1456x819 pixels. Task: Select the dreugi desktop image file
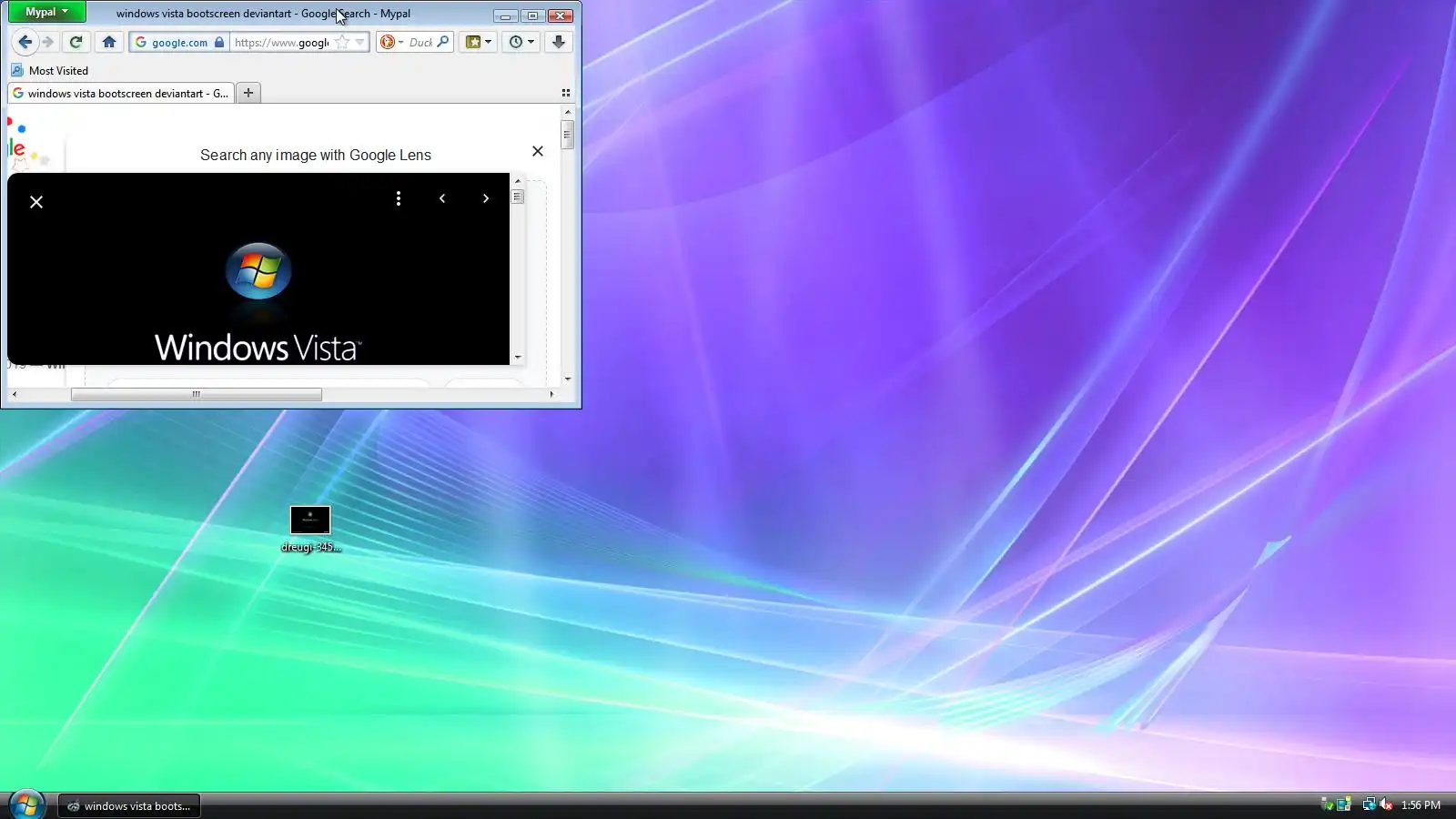point(310,529)
